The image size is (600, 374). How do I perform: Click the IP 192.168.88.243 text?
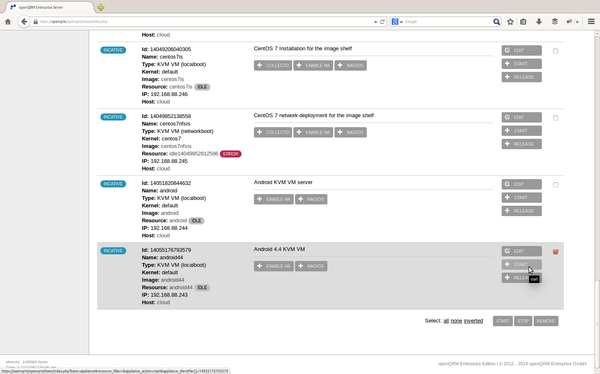point(169,295)
